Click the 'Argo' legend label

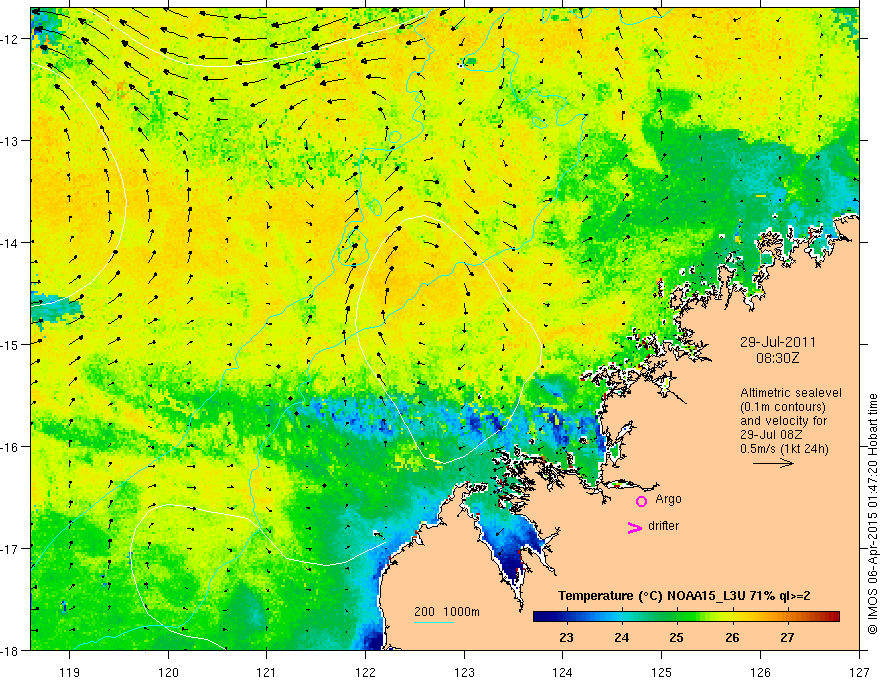point(668,499)
